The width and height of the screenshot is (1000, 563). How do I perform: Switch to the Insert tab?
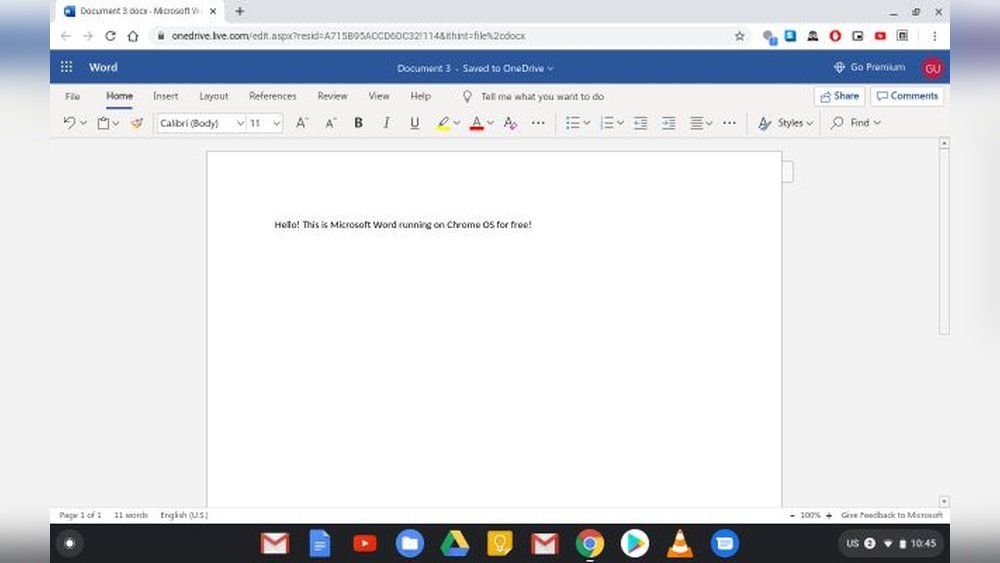coord(165,96)
